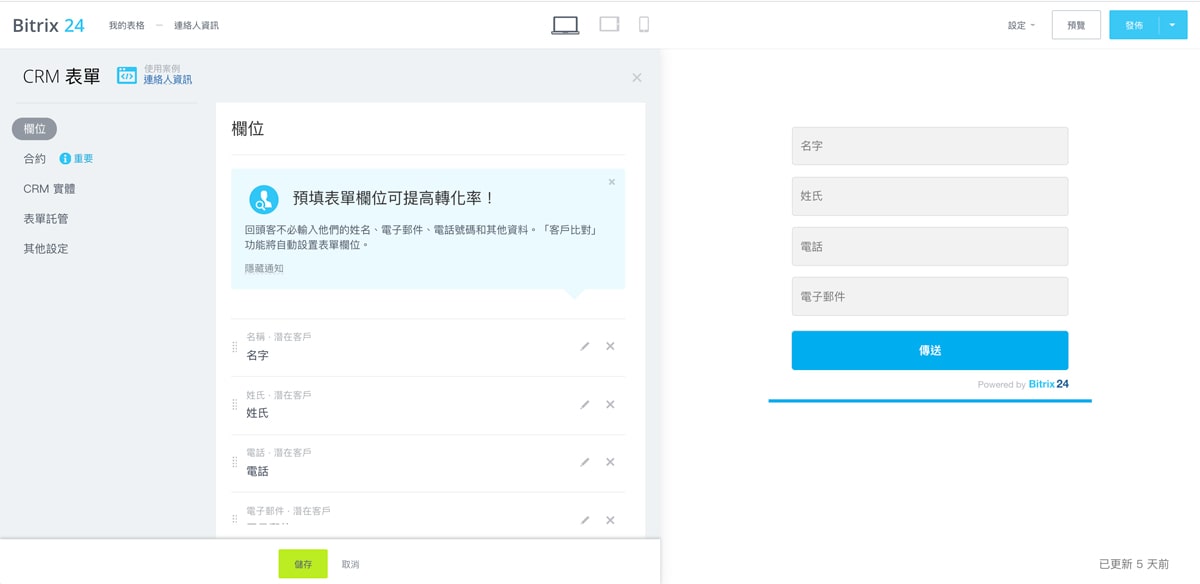Remove the 名字 field

click(610, 346)
